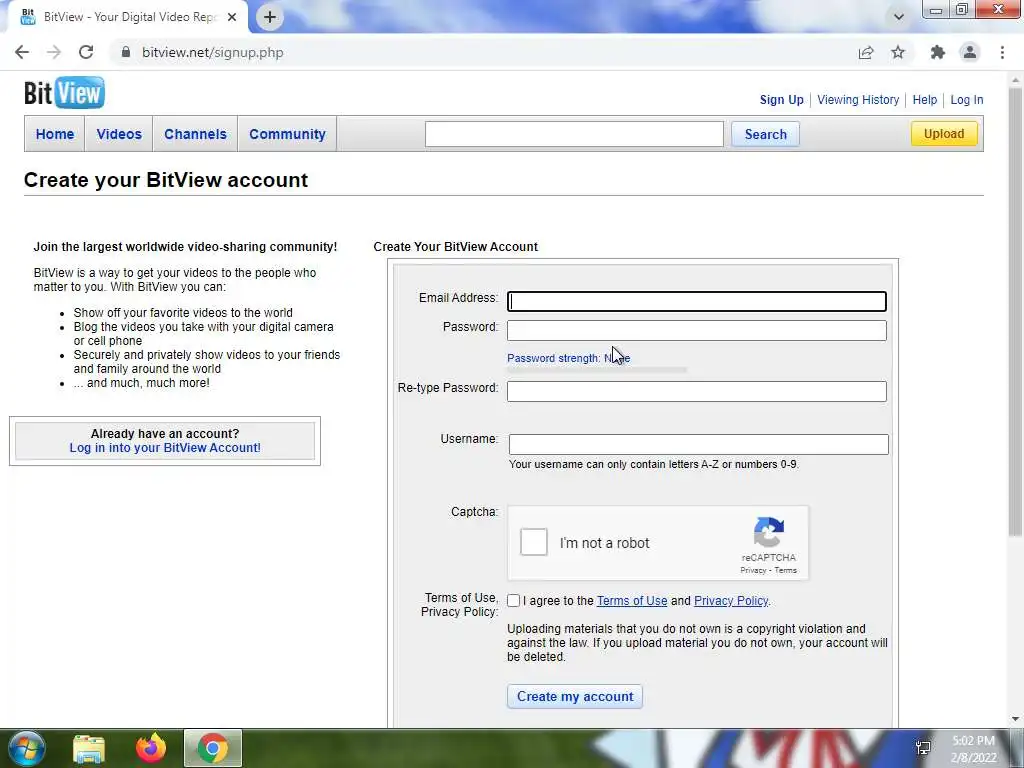Open File Explorer from the taskbar

click(89, 748)
